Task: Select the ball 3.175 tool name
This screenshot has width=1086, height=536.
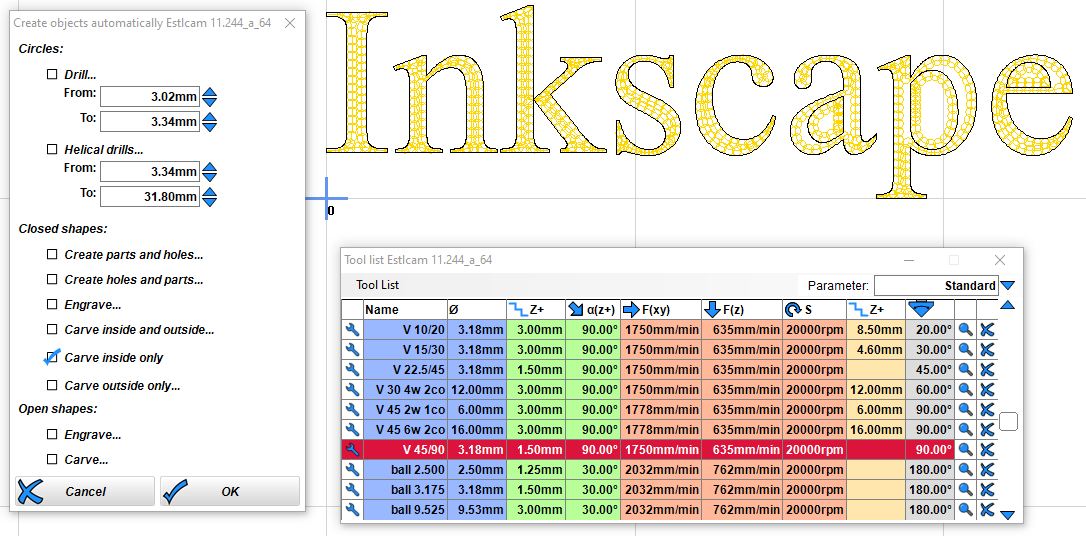Action: pos(405,490)
